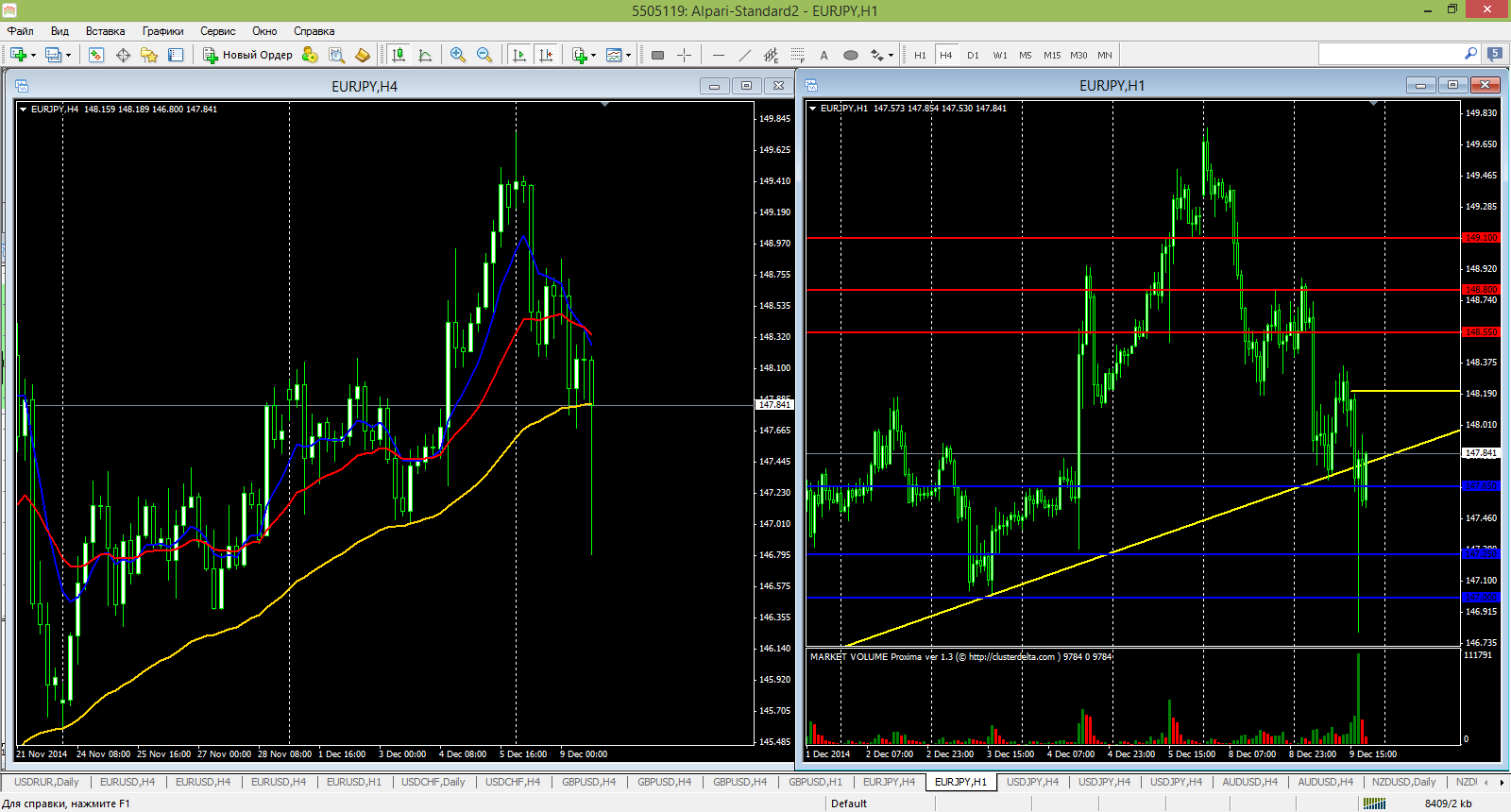
Task: Open the New Chart toolbar icon
Action: (18, 55)
